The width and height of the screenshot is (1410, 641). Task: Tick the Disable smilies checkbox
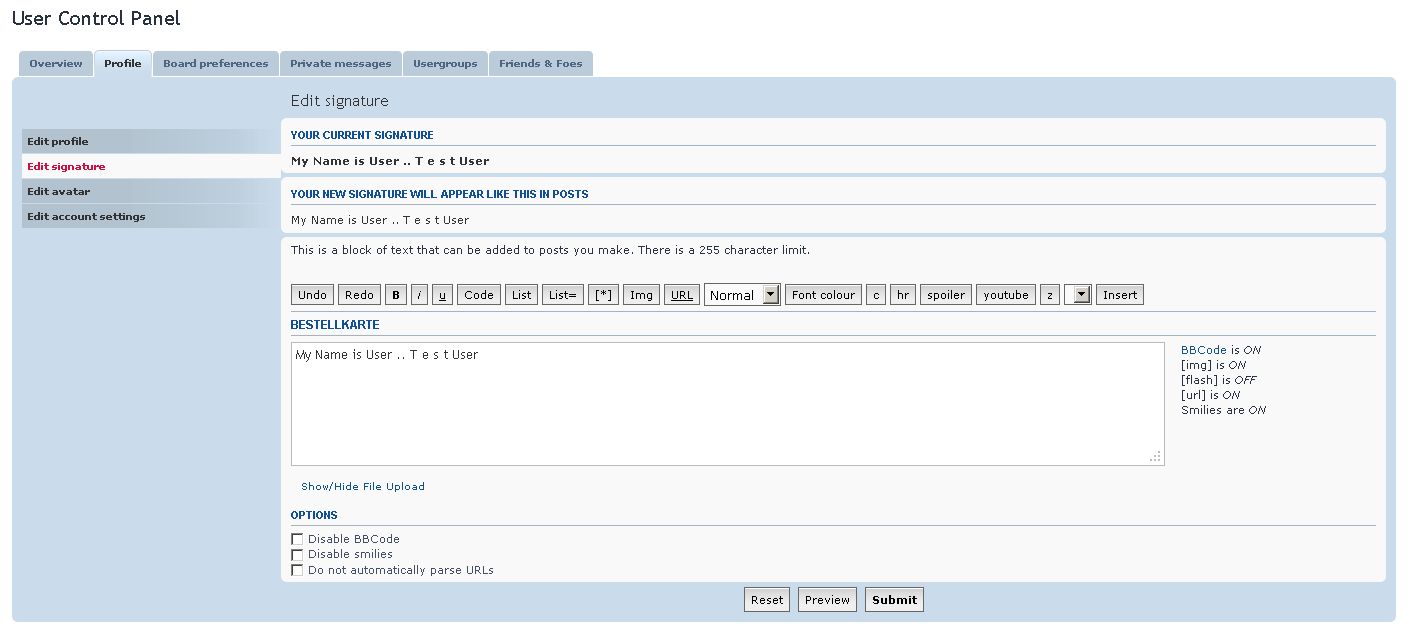coord(297,554)
